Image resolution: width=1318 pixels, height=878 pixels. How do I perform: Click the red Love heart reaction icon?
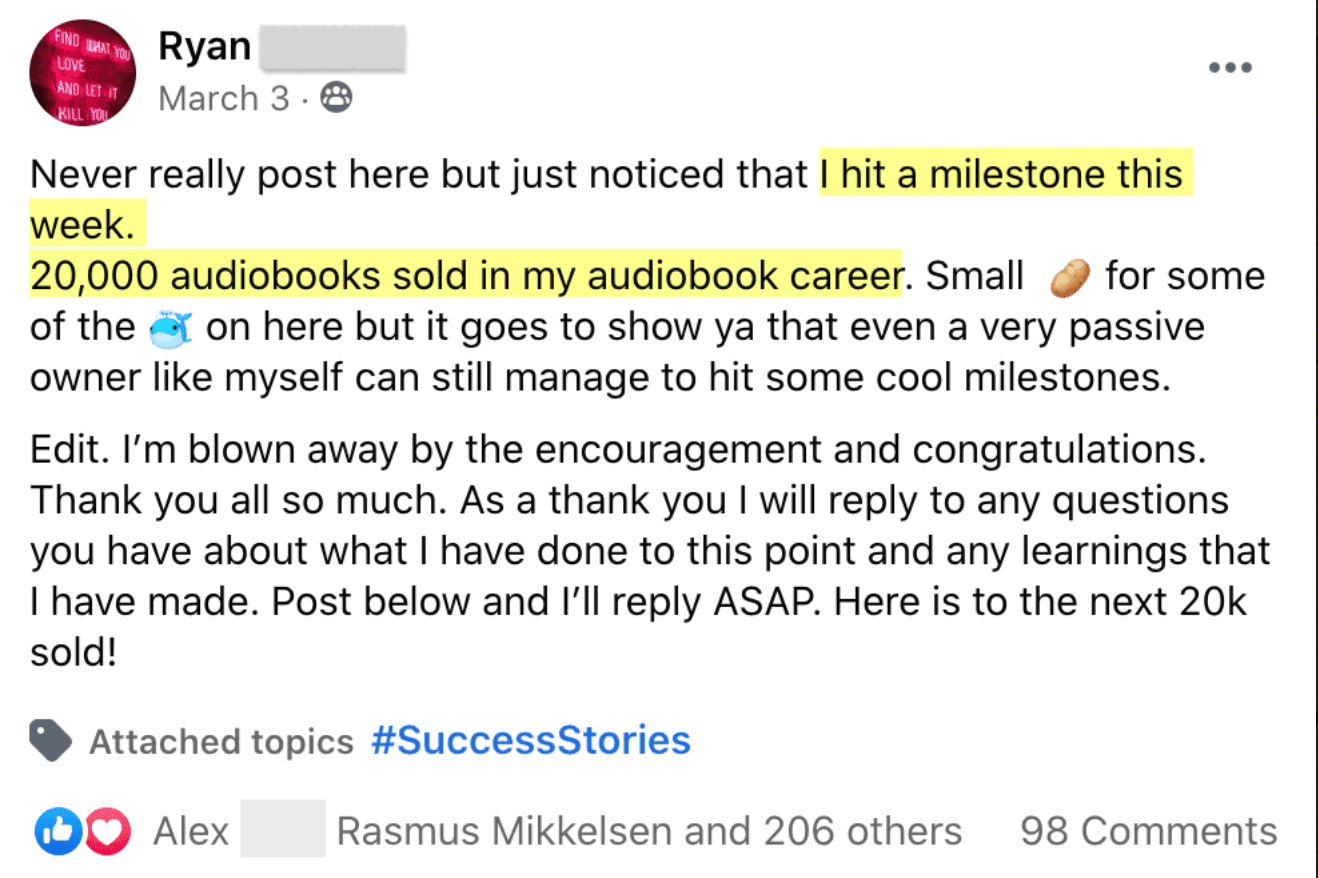[x=109, y=832]
